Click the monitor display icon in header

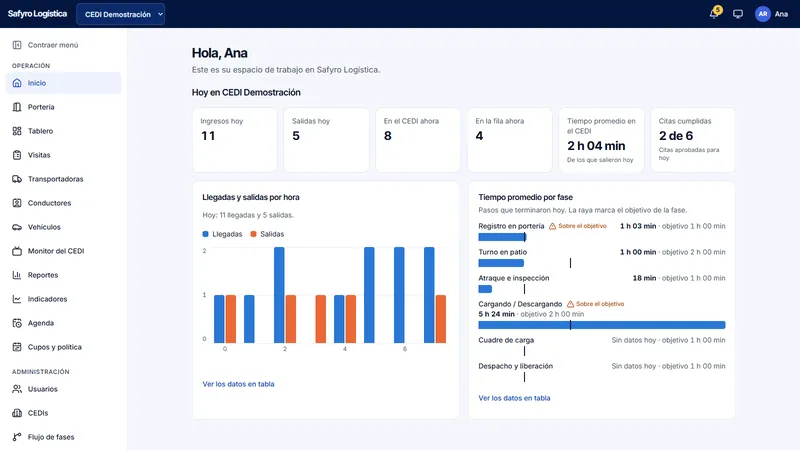tap(738, 14)
